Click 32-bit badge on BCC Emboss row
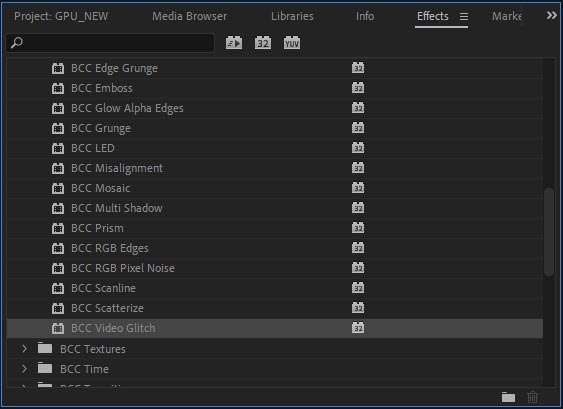This screenshot has width=563, height=409. (358, 88)
